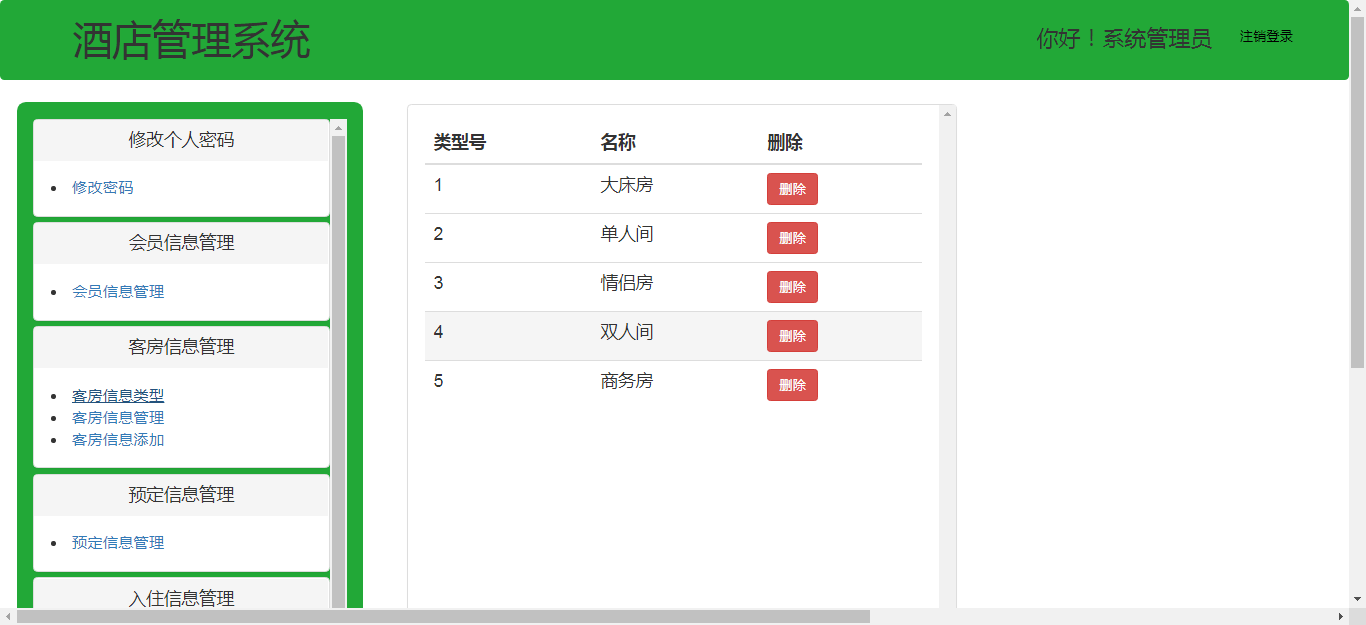Delete the 单人间 room type
The width and height of the screenshot is (1366, 625).
(x=792, y=238)
